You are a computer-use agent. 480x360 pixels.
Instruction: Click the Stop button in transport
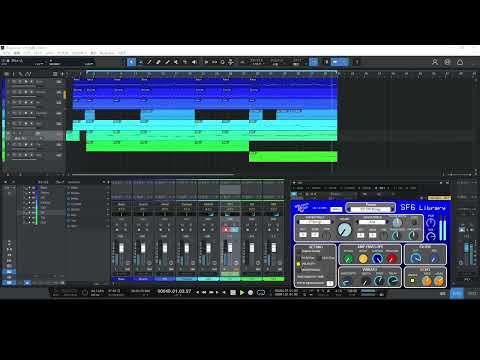tap(233, 293)
